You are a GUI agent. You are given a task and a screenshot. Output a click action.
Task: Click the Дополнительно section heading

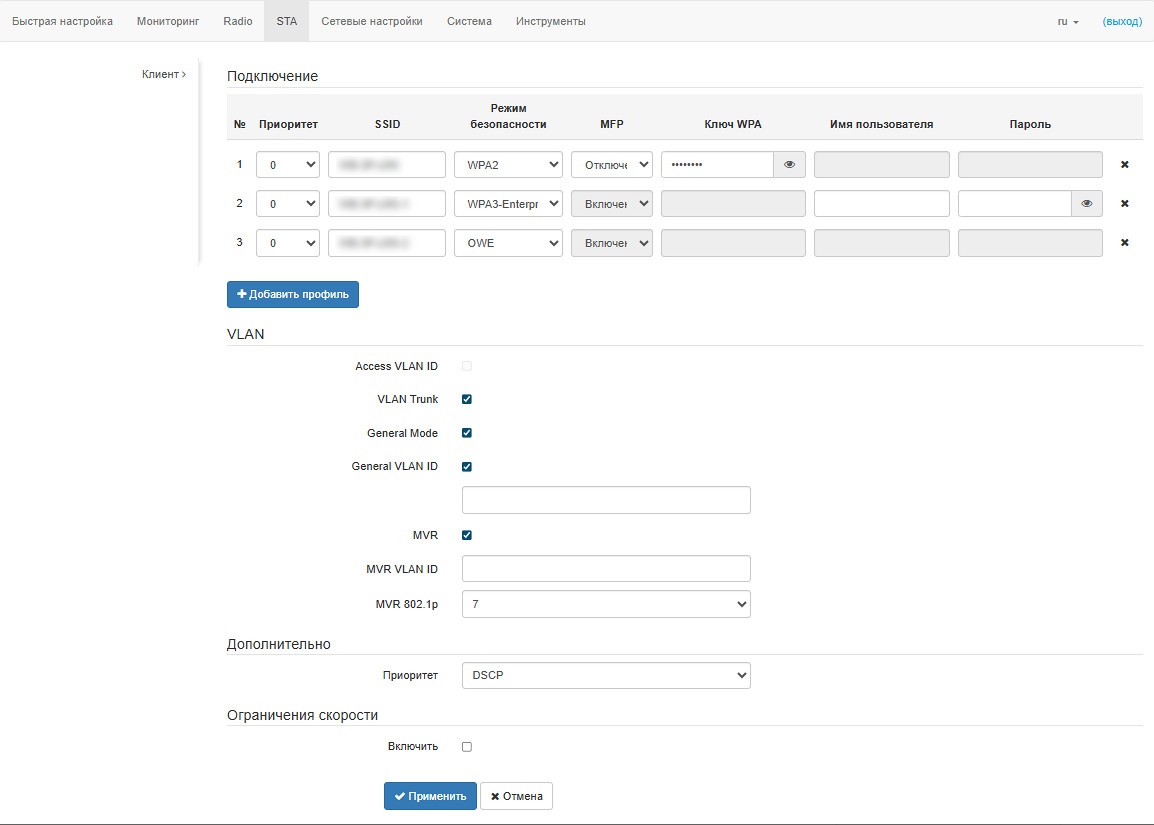pyautogui.click(x=279, y=644)
